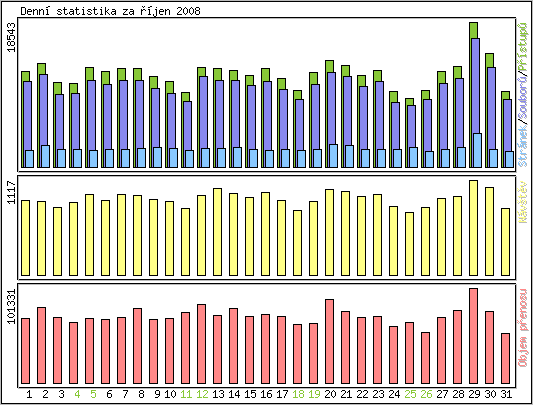Viewport: 533px width, 405px height.
Task: Click day label 23 on the x-axis
Action: tap(378, 394)
